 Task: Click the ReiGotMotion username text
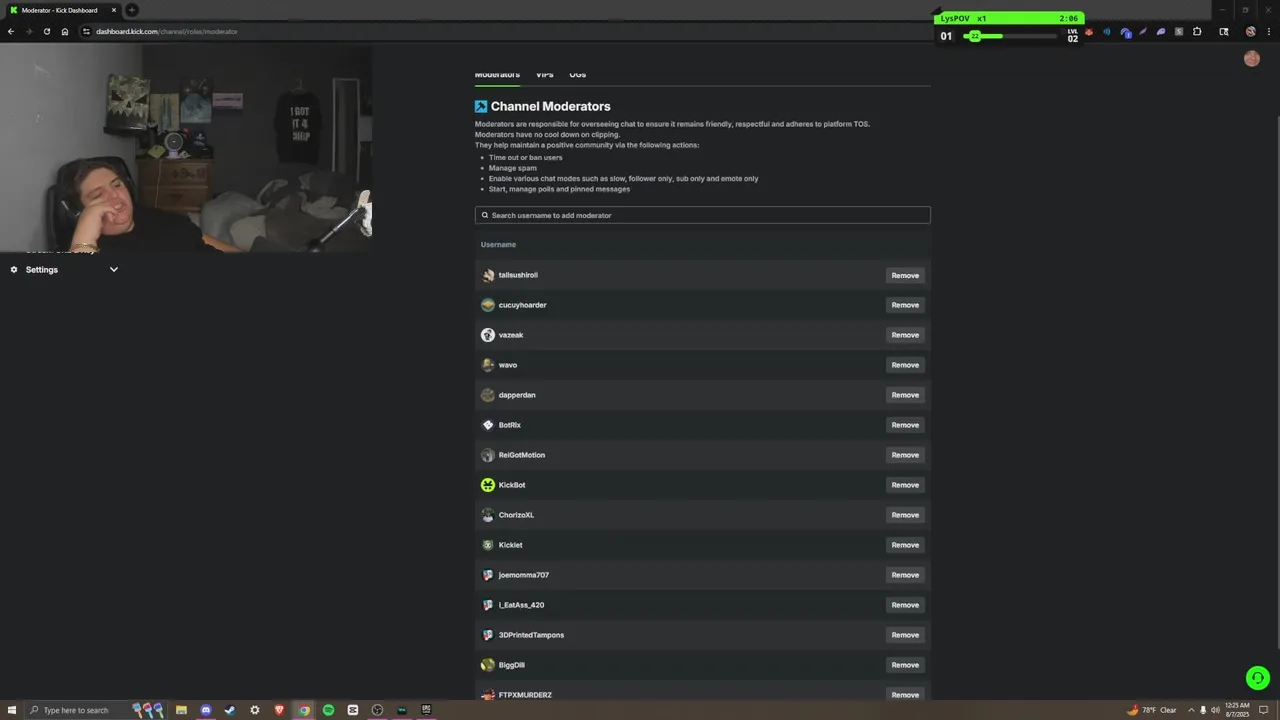click(522, 455)
